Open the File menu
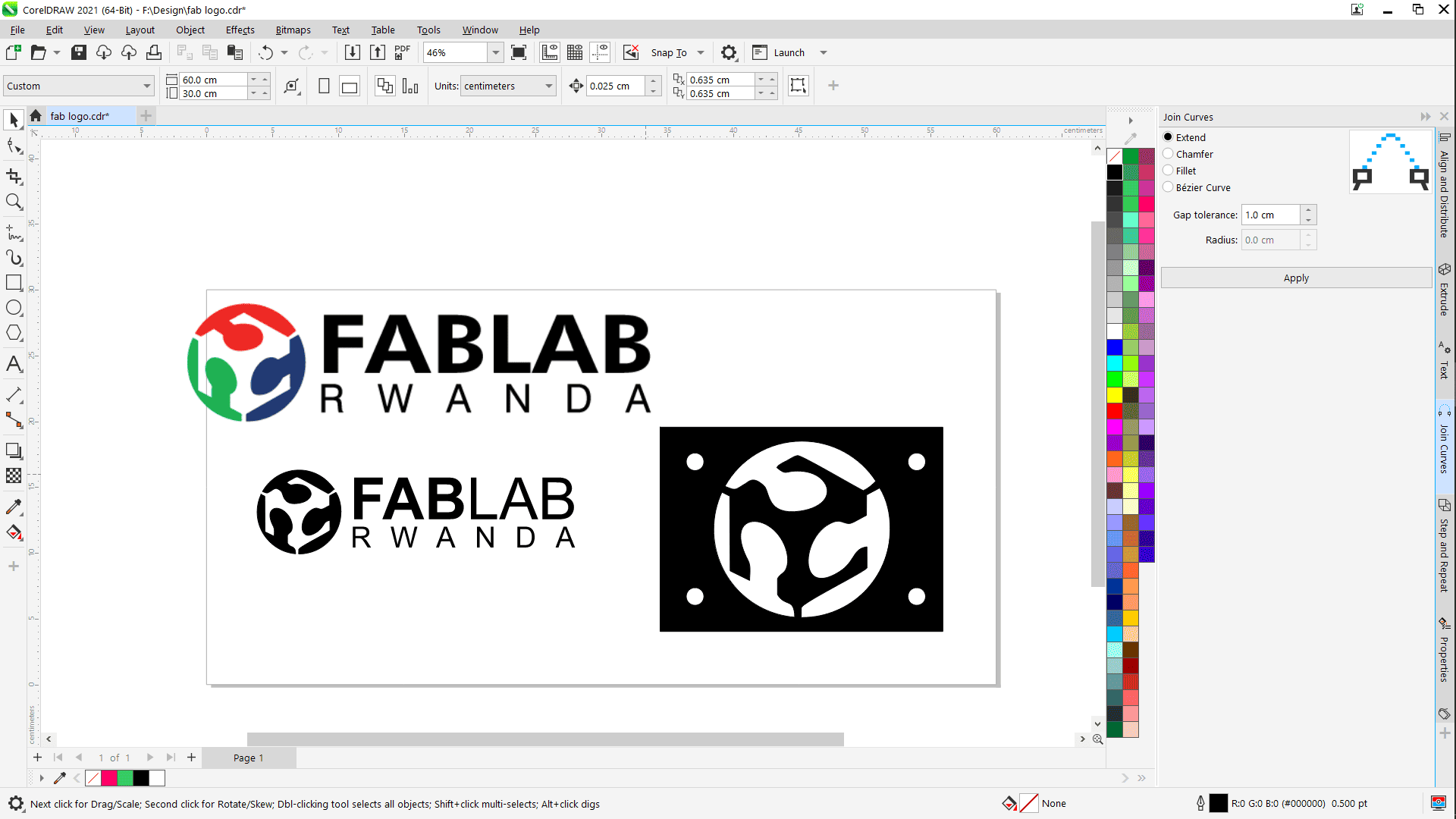This screenshot has height=819, width=1456. (17, 30)
